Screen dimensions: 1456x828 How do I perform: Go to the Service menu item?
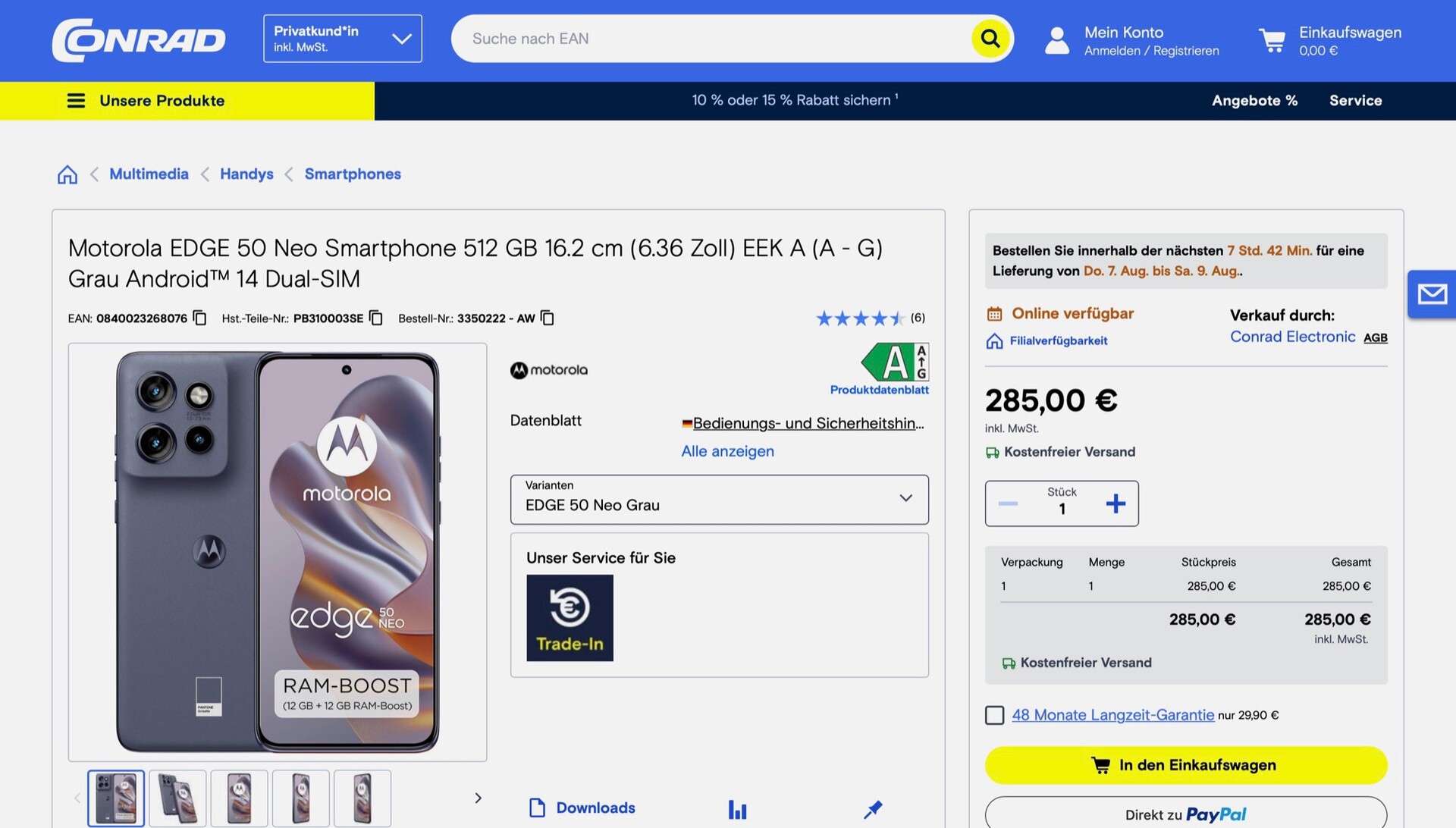pos(1355,101)
